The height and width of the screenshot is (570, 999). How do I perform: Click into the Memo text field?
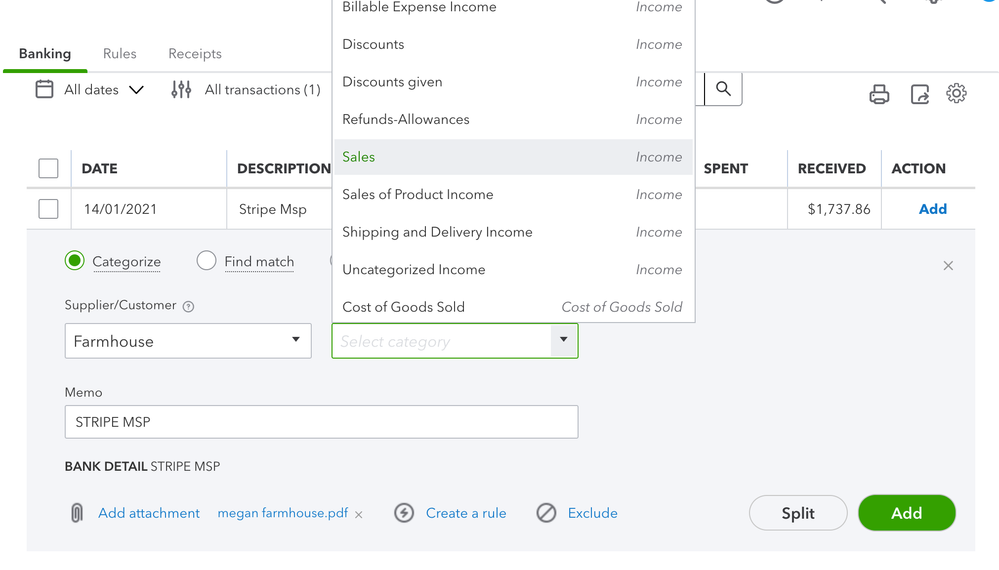(321, 422)
